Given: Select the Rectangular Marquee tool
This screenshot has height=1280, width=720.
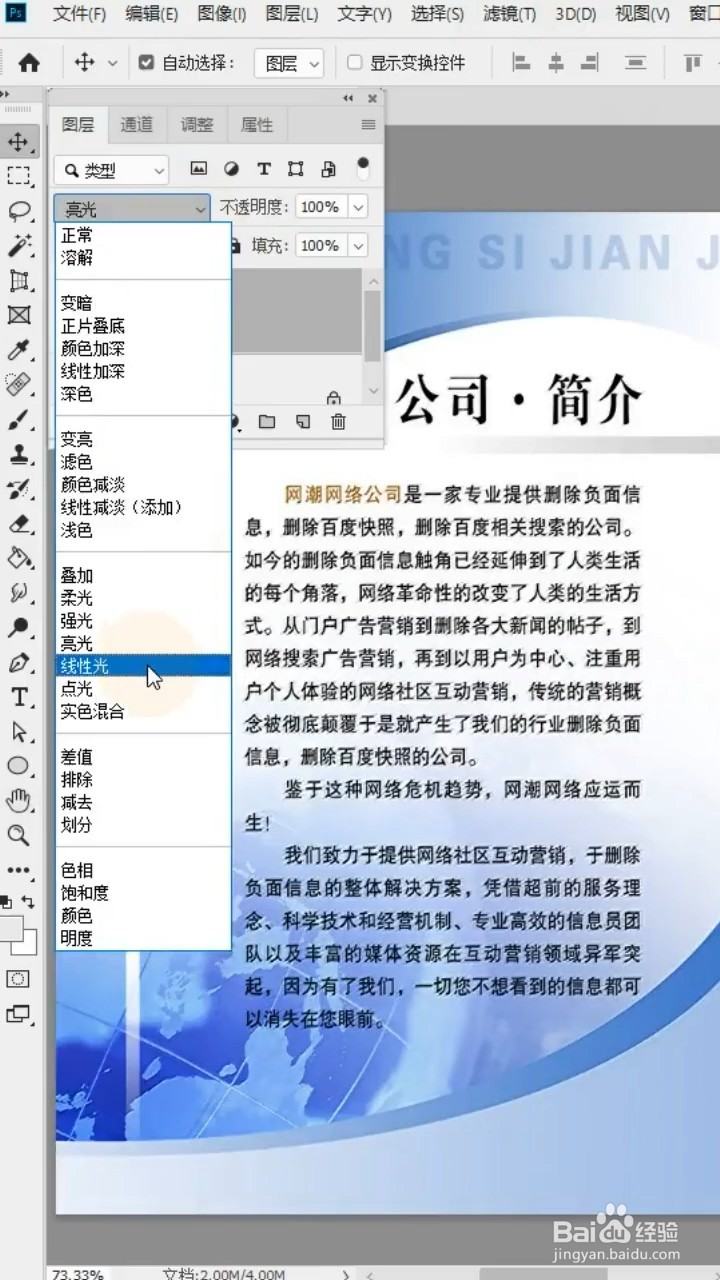Looking at the screenshot, I should click(x=18, y=176).
